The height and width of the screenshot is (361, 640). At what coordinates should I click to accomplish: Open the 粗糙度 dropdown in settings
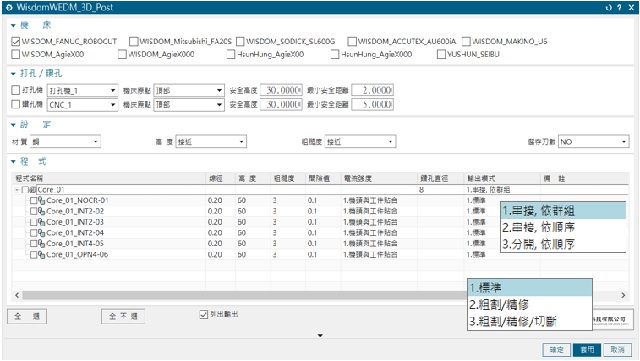pos(360,142)
